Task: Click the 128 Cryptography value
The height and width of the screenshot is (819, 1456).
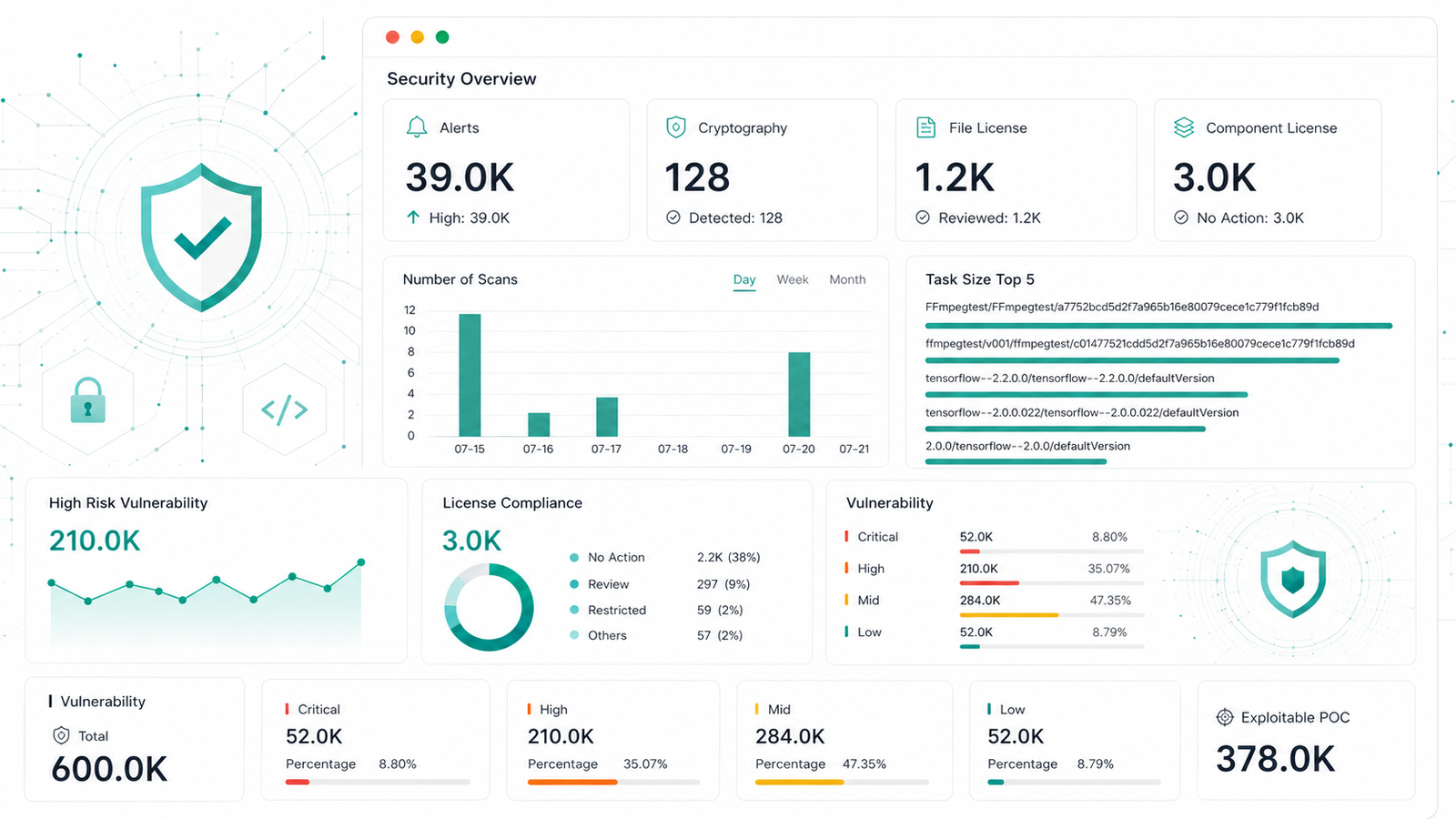Action: point(697,177)
